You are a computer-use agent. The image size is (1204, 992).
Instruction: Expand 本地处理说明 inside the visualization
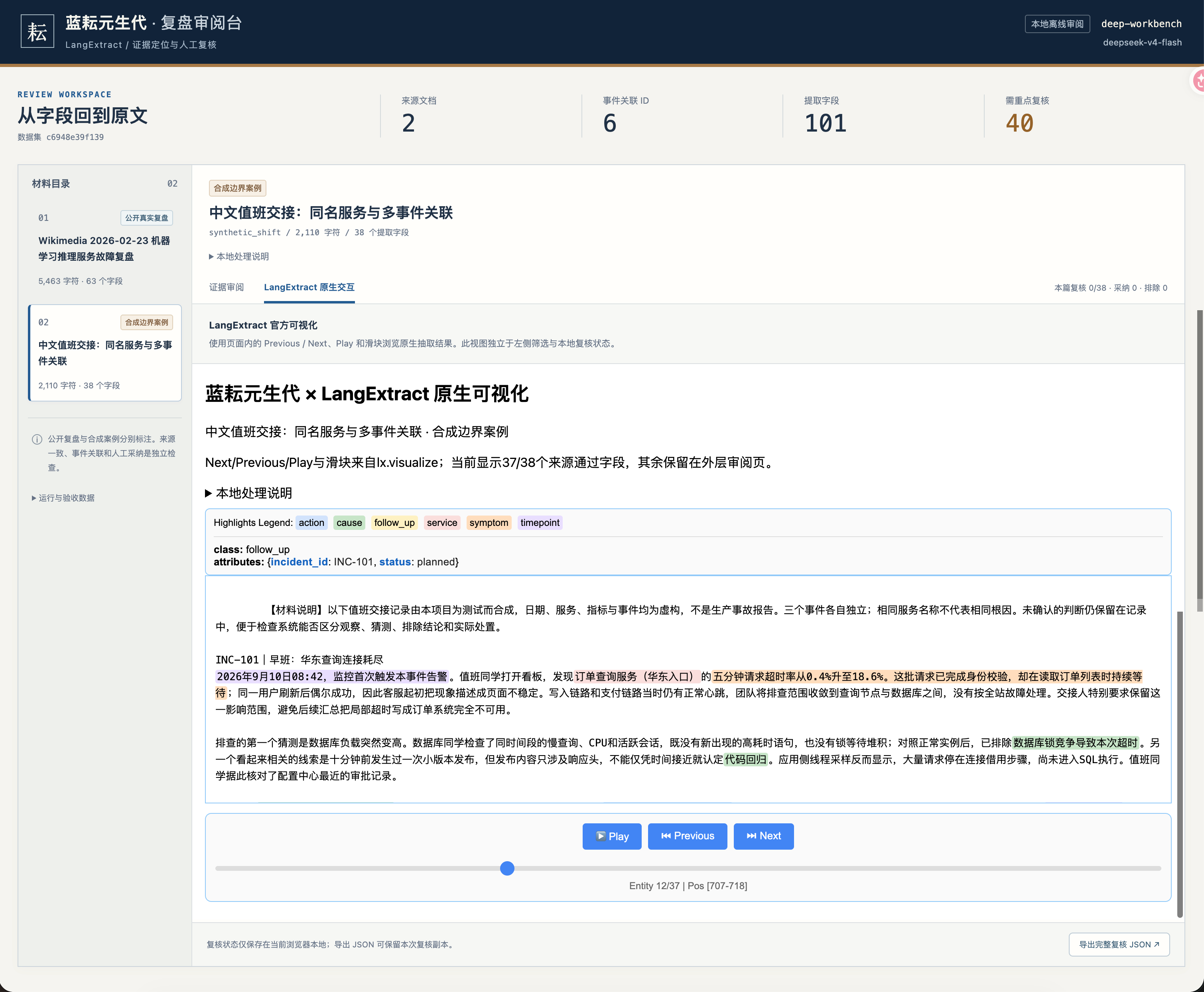point(248,493)
